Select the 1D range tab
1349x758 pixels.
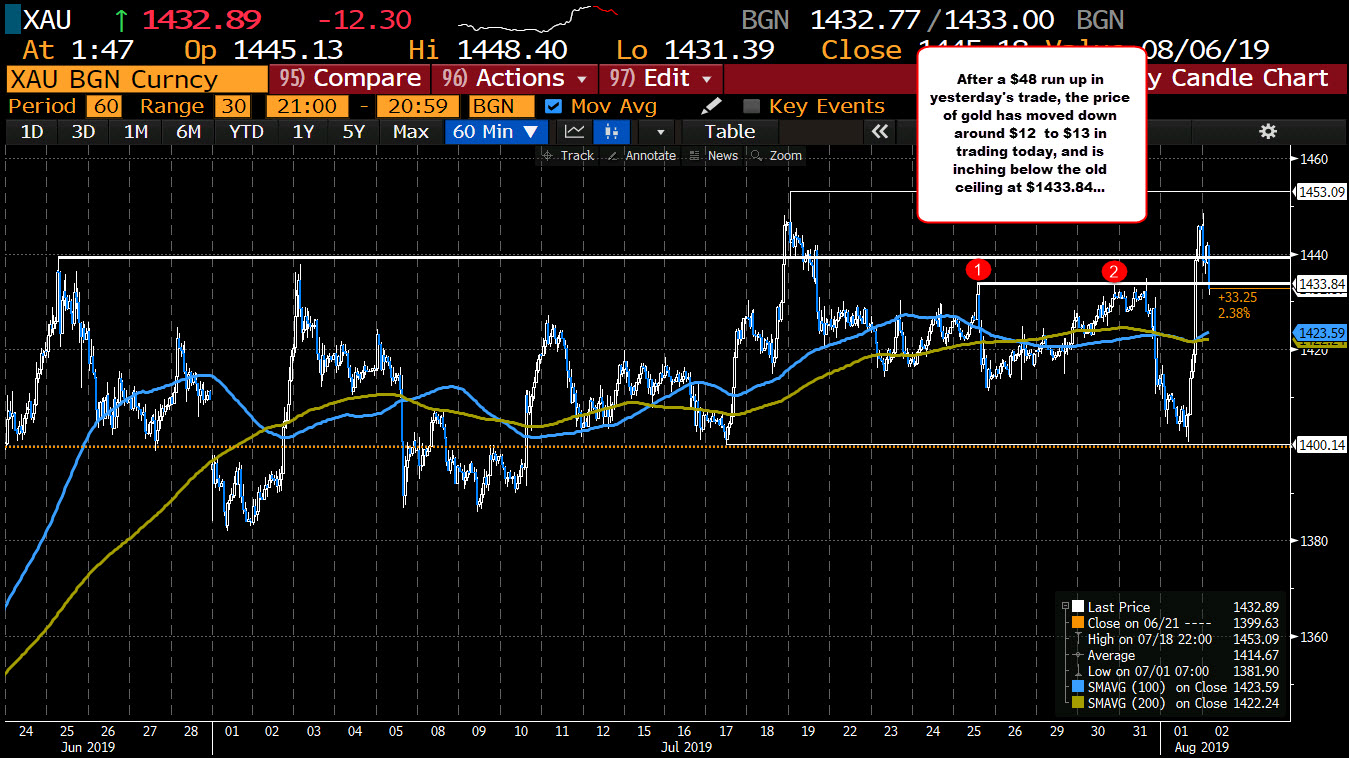32,131
